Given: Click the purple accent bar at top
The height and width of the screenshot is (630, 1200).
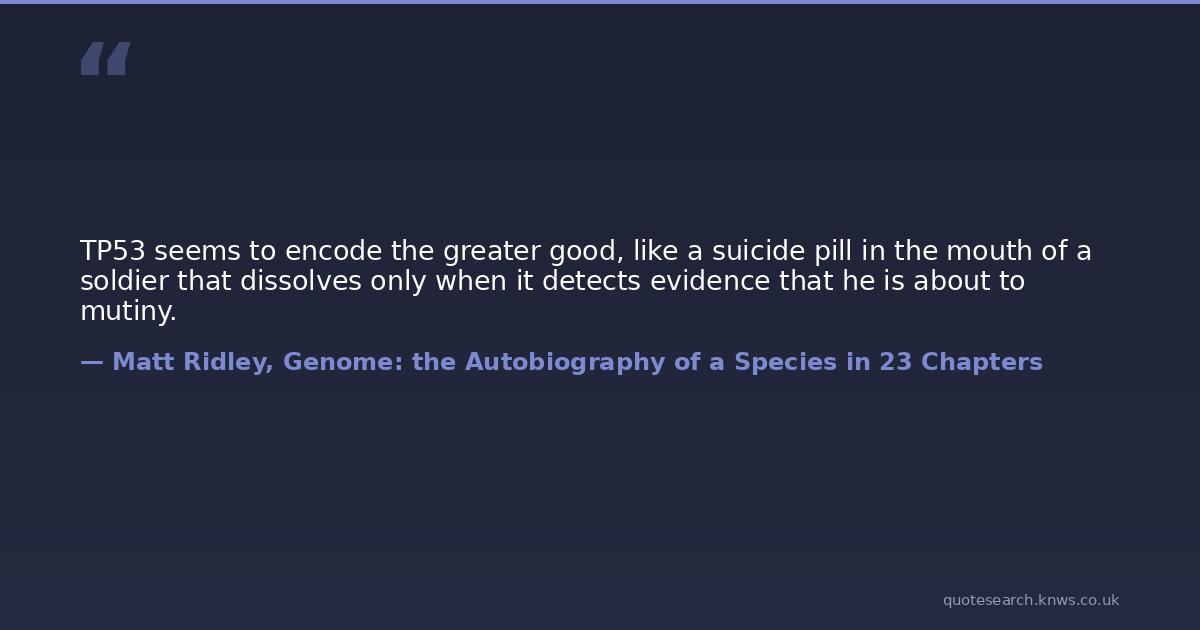Looking at the screenshot, I should 600,2.
